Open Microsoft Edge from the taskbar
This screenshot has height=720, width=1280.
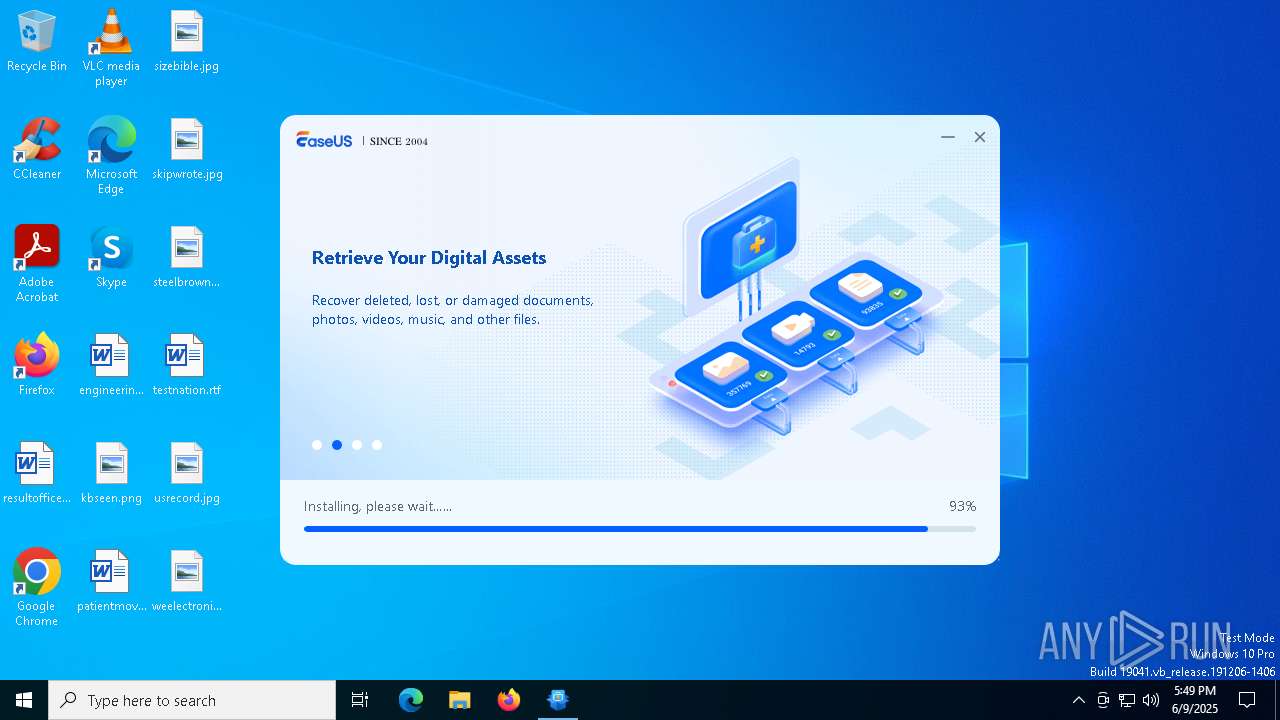pos(411,700)
